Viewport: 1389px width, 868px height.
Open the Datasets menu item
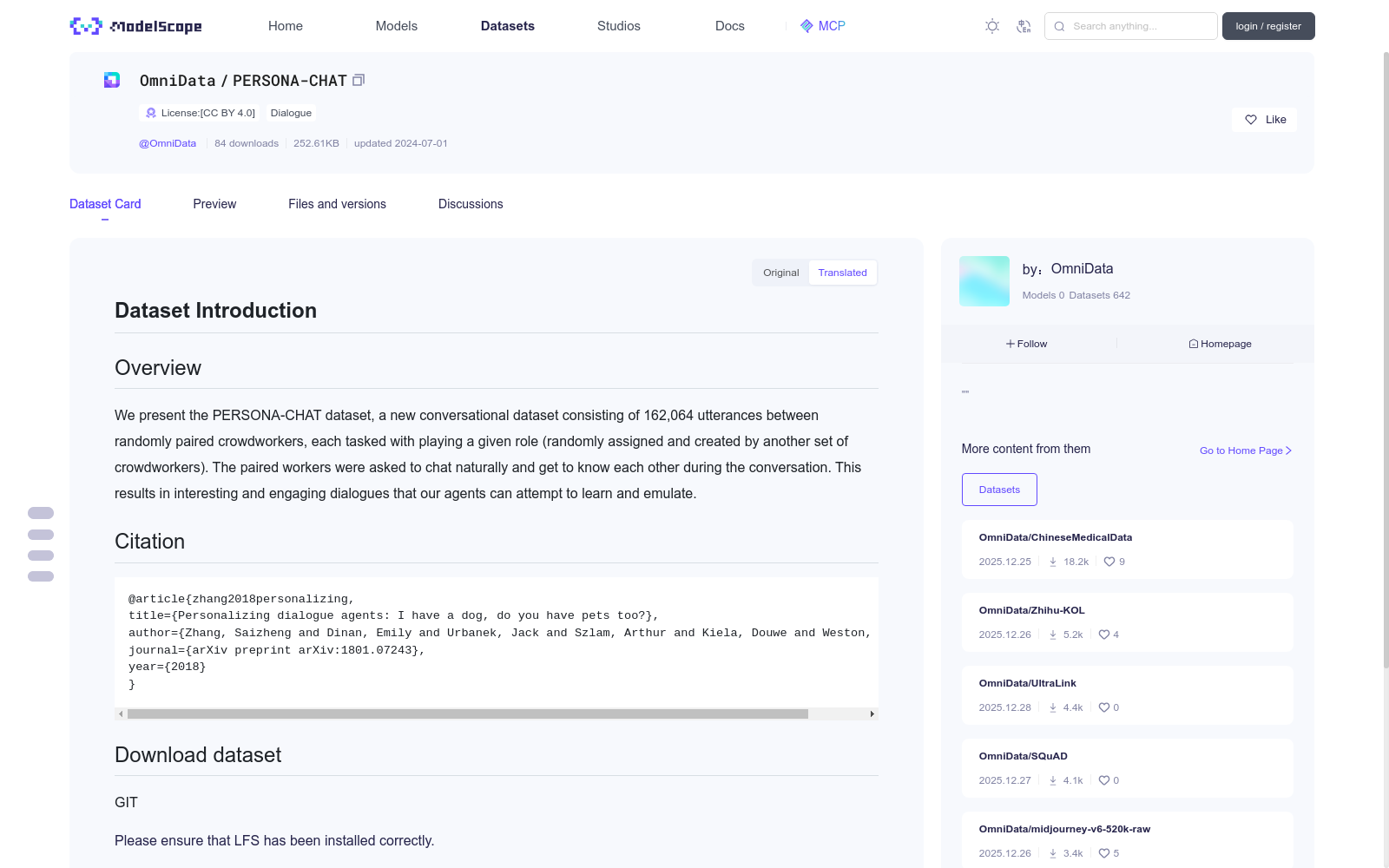click(x=508, y=26)
